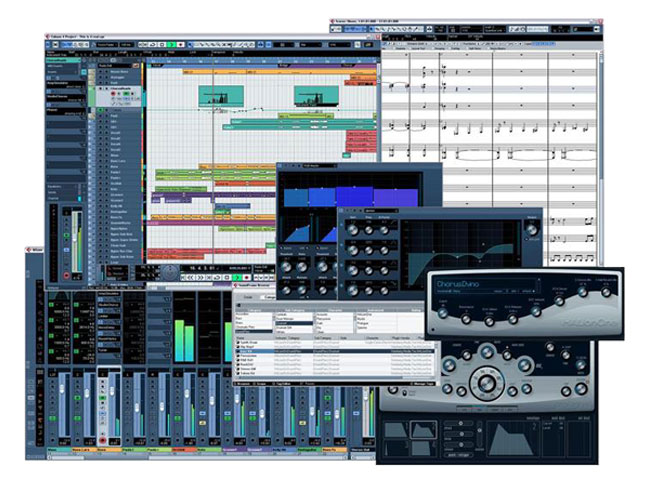Click the fourth band's Gain knob in StudioEQ

353,289
